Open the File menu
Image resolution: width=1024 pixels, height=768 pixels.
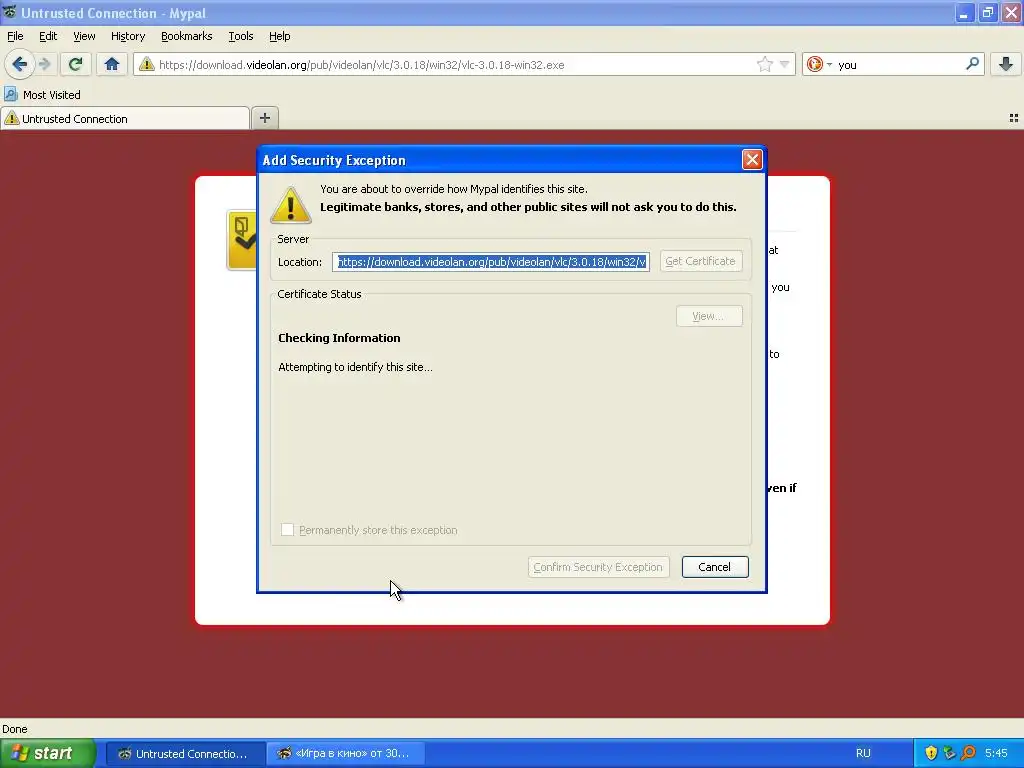click(15, 36)
